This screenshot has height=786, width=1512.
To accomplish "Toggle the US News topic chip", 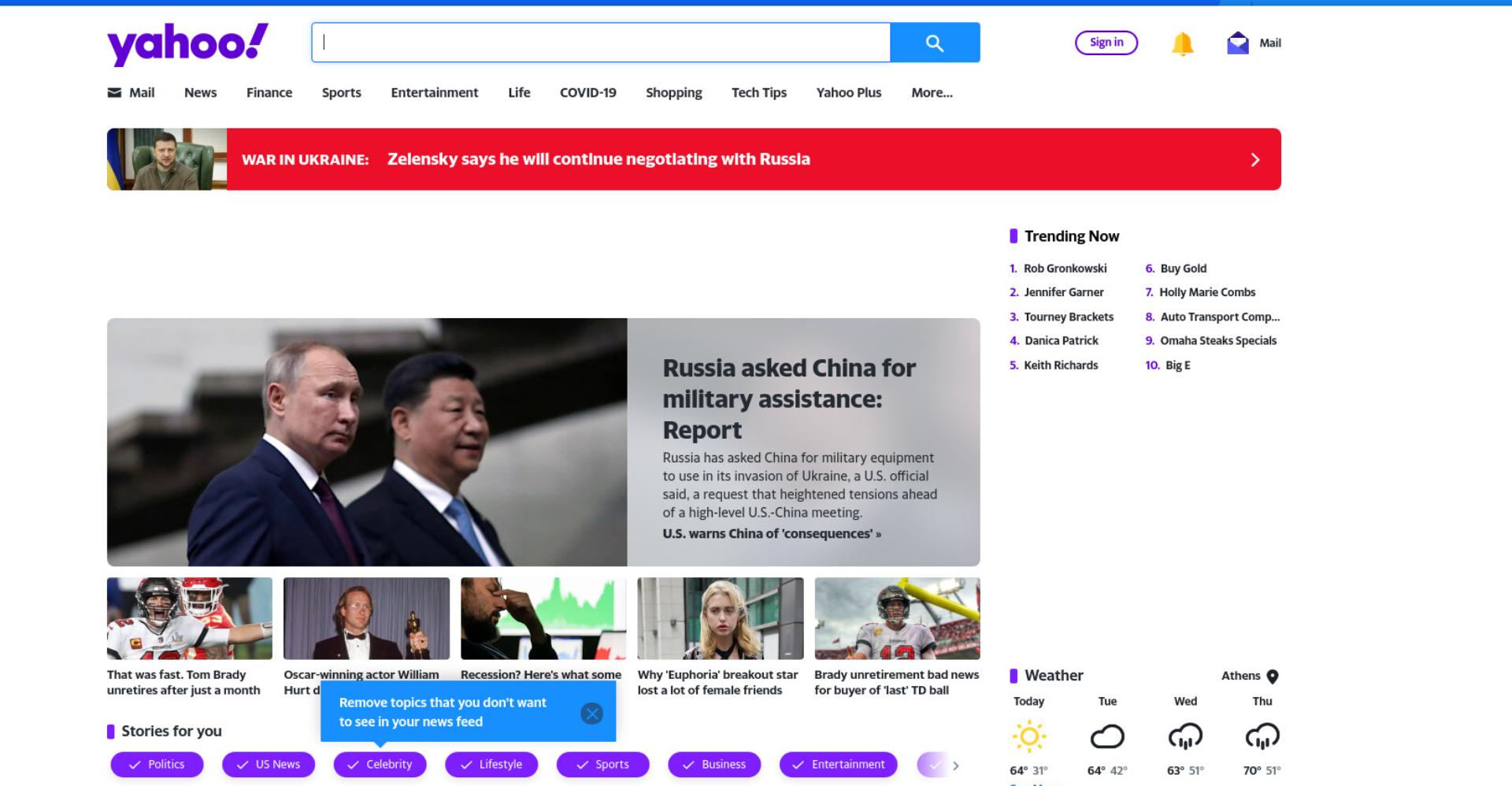I will tap(269, 765).
